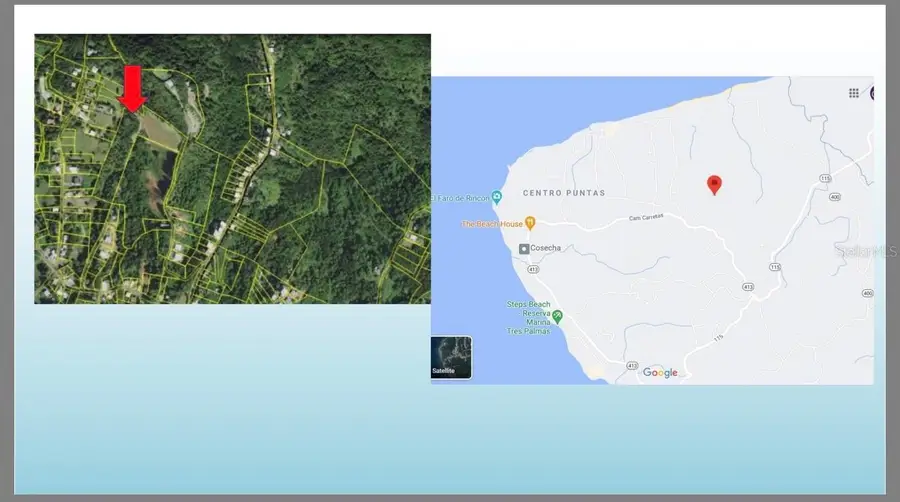Viewport: 900px width, 502px height.
Task: Open The Beach House place name link
Action: (491, 223)
